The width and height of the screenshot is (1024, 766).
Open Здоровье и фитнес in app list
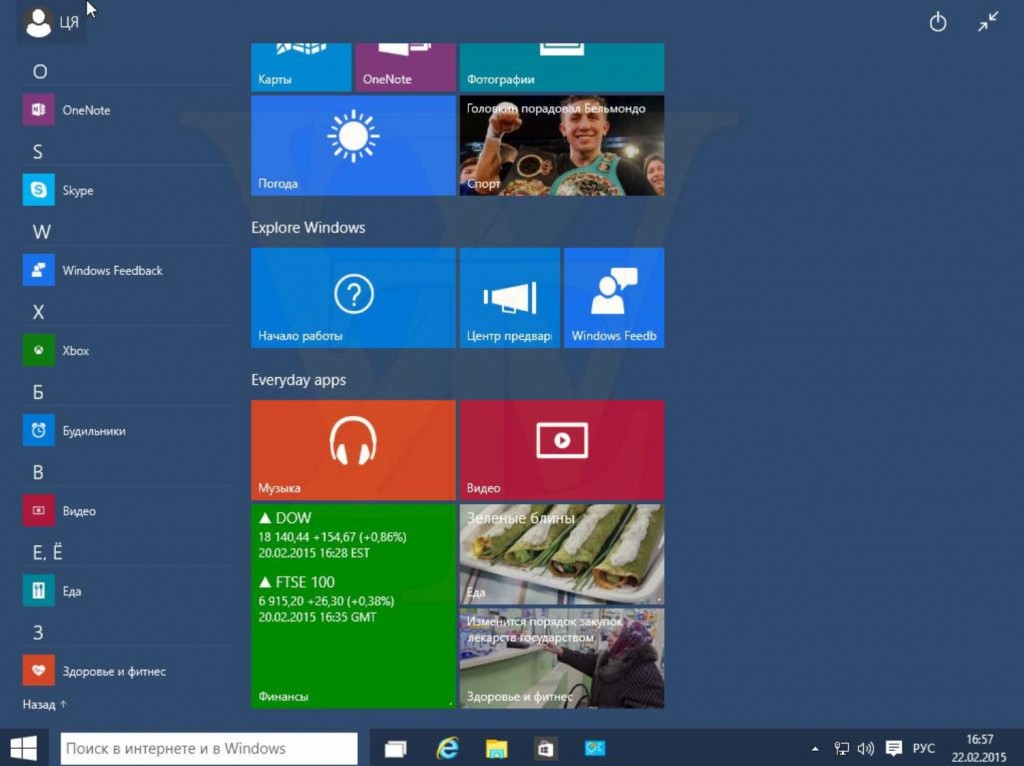point(127,671)
